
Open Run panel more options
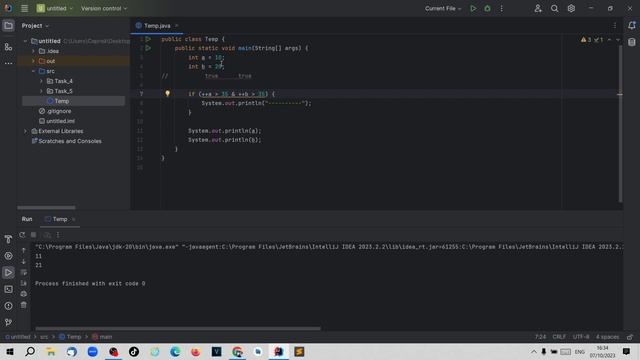coord(58,235)
